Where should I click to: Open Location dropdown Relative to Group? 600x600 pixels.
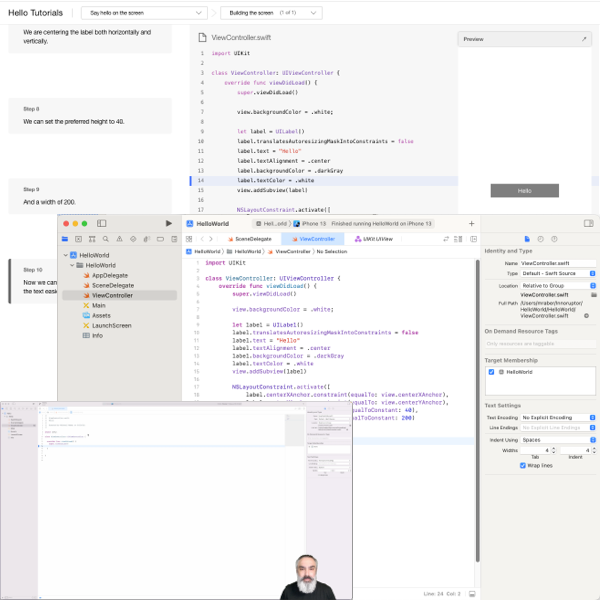(558, 286)
